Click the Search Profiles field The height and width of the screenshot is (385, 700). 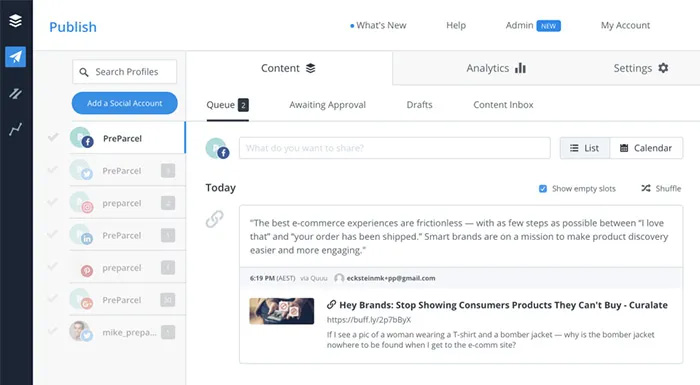pyautogui.click(x=125, y=72)
